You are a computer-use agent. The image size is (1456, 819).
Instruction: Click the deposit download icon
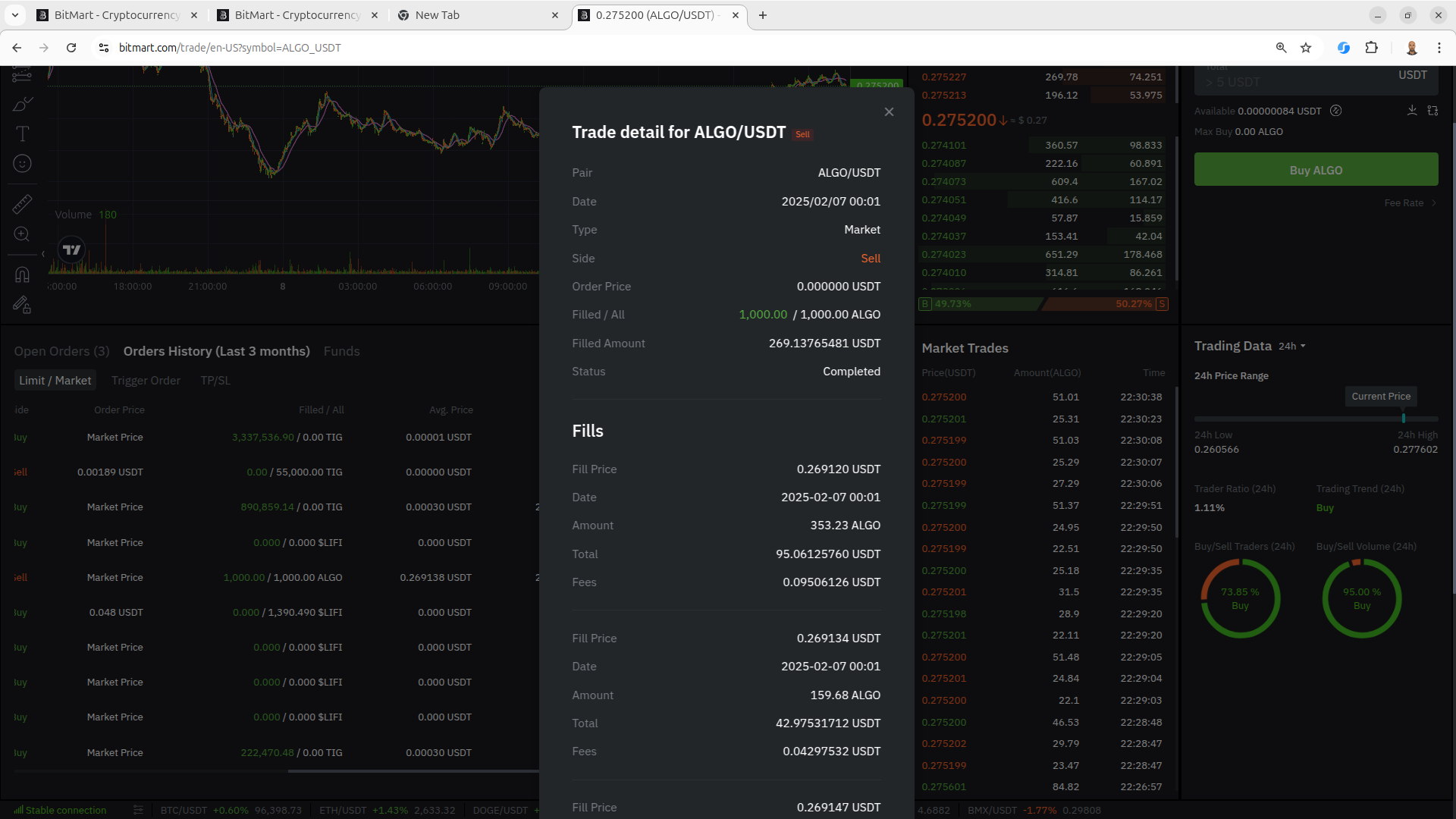pyautogui.click(x=1412, y=111)
